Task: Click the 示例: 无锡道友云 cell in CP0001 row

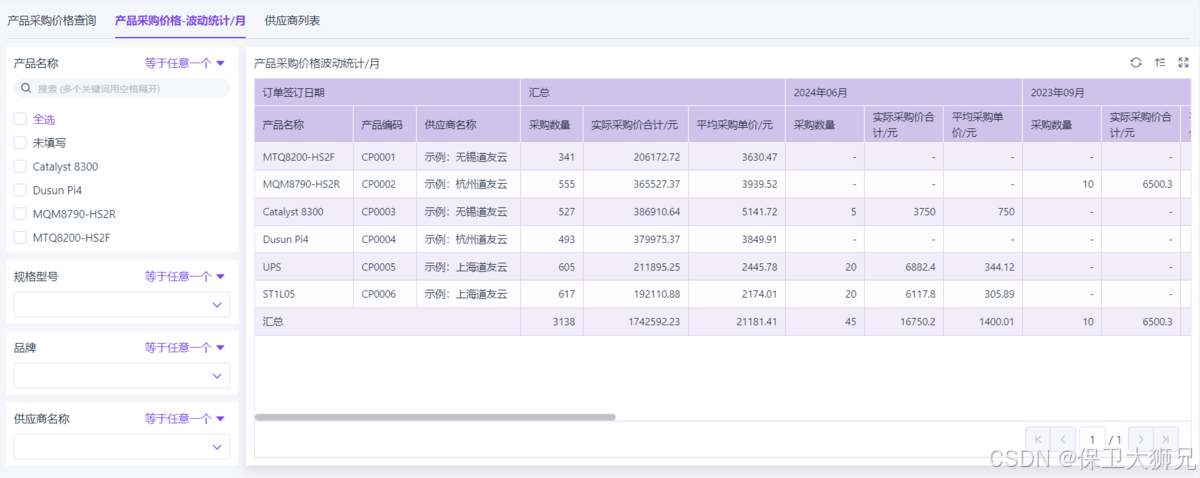Action: 469,157
